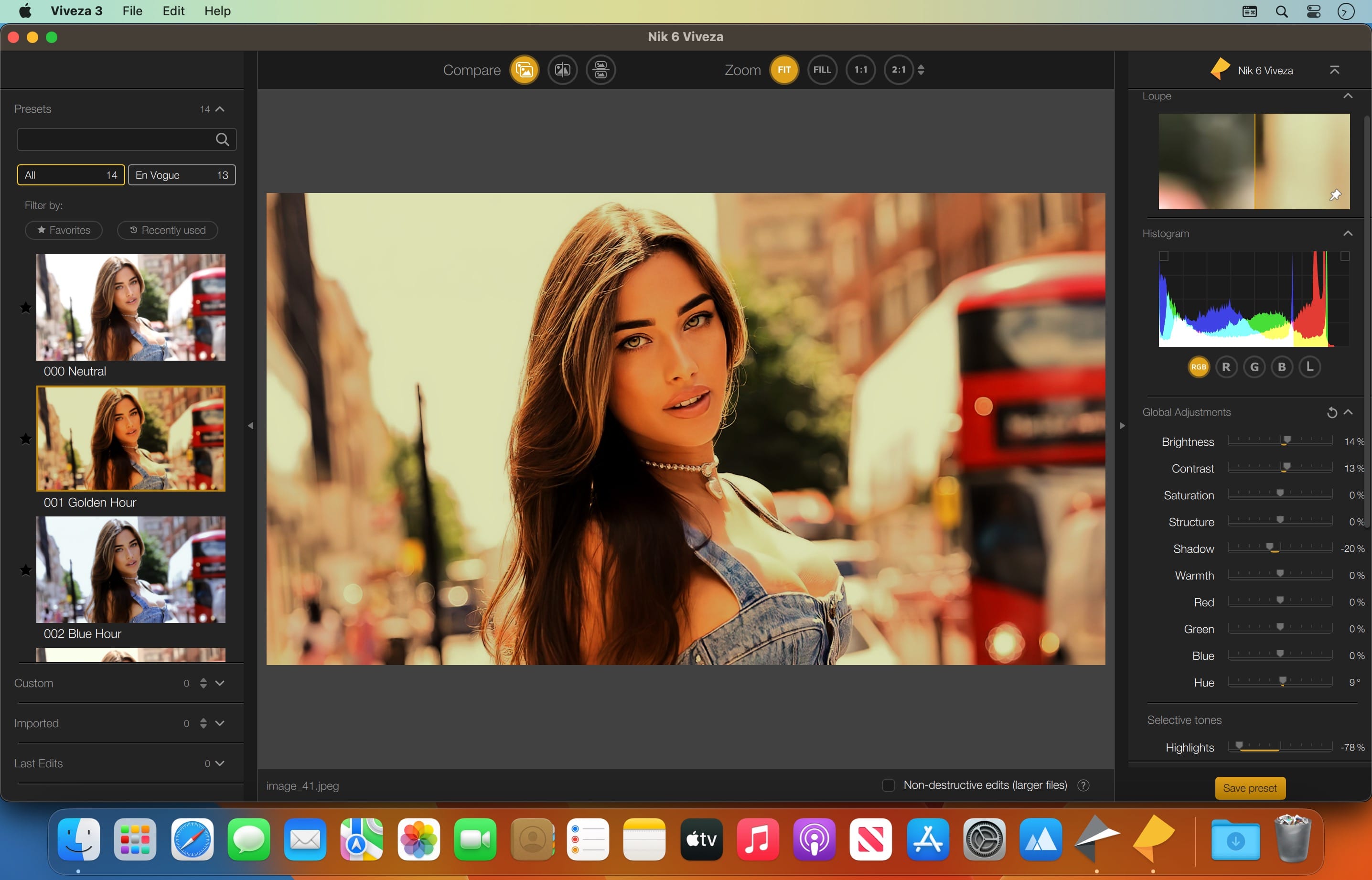Hide the right adjustments panel arrow

tap(1122, 426)
